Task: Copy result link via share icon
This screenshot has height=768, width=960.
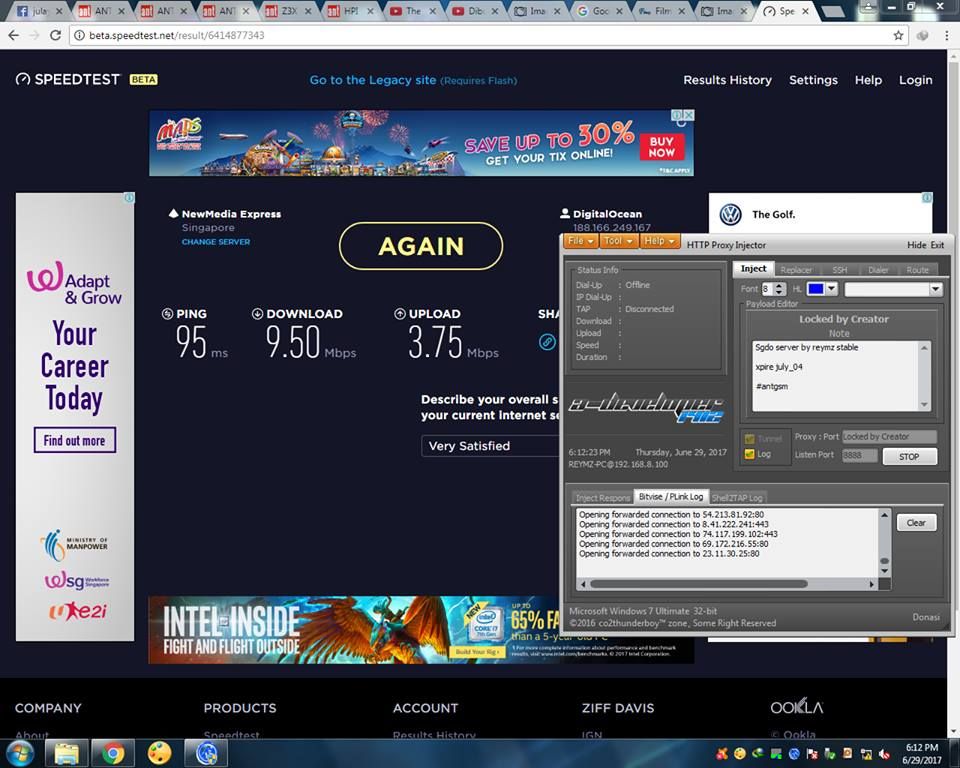Action: click(x=547, y=342)
